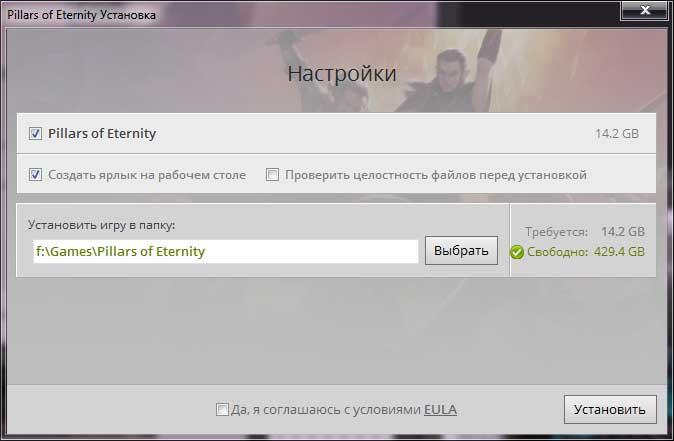Image resolution: width=674 pixels, height=441 pixels.
Task: Uncheck the Pillars of Eternity component checkbox
Action: pyautogui.click(x=35, y=134)
